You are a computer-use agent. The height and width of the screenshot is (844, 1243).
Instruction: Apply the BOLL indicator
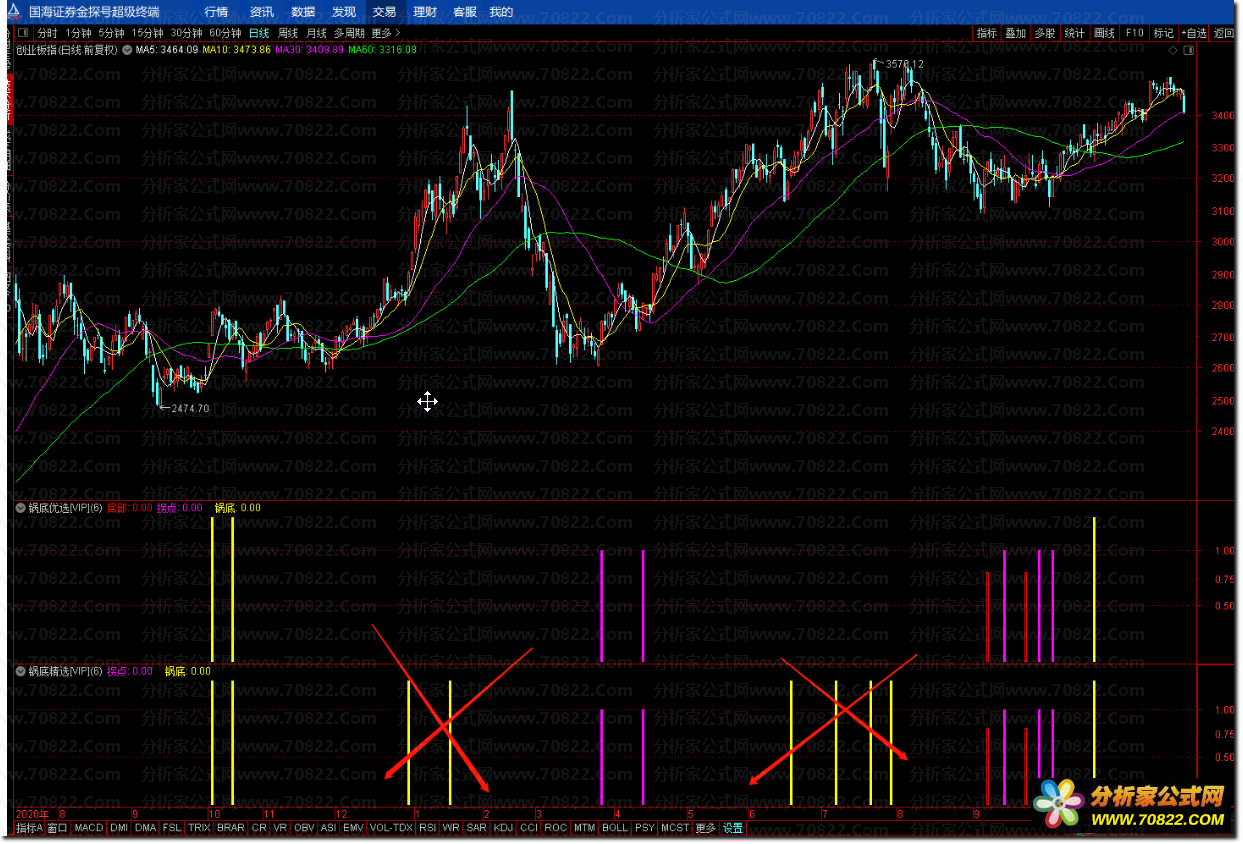(616, 828)
